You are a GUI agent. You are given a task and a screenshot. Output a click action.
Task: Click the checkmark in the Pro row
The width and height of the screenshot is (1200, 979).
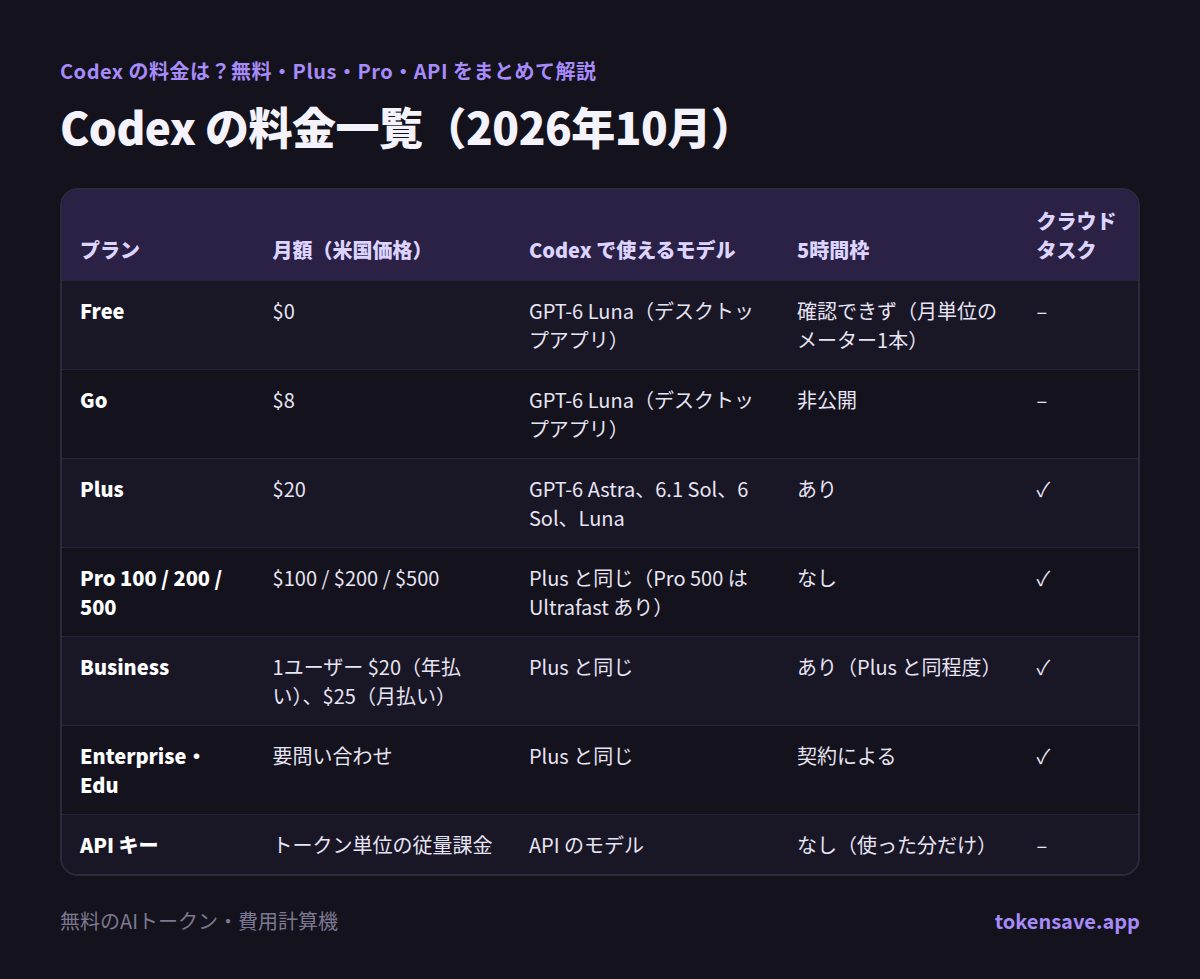click(1043, 579)
